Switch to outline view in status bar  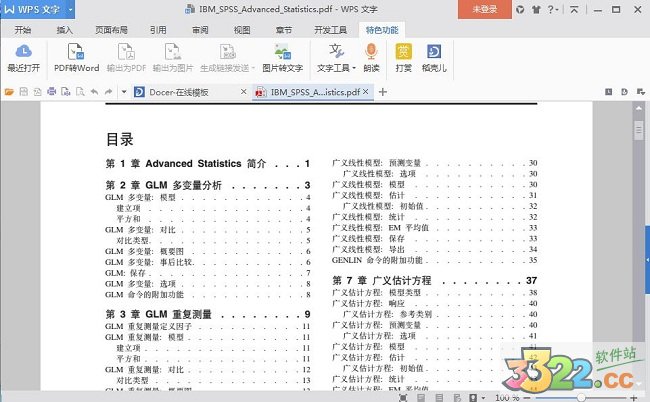[x=439, y=397]
